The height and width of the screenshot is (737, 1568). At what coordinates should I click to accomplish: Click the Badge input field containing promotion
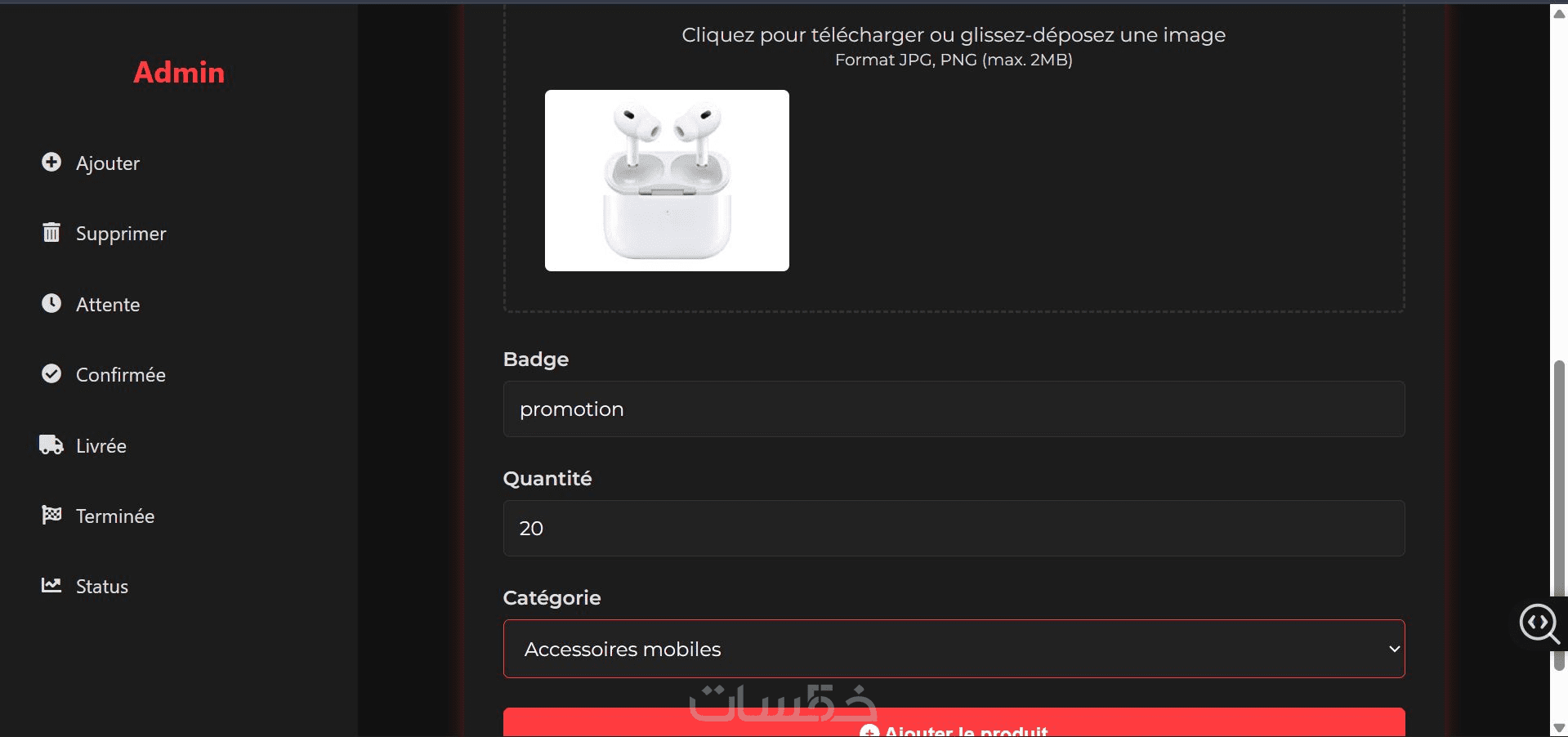point(954,409)
